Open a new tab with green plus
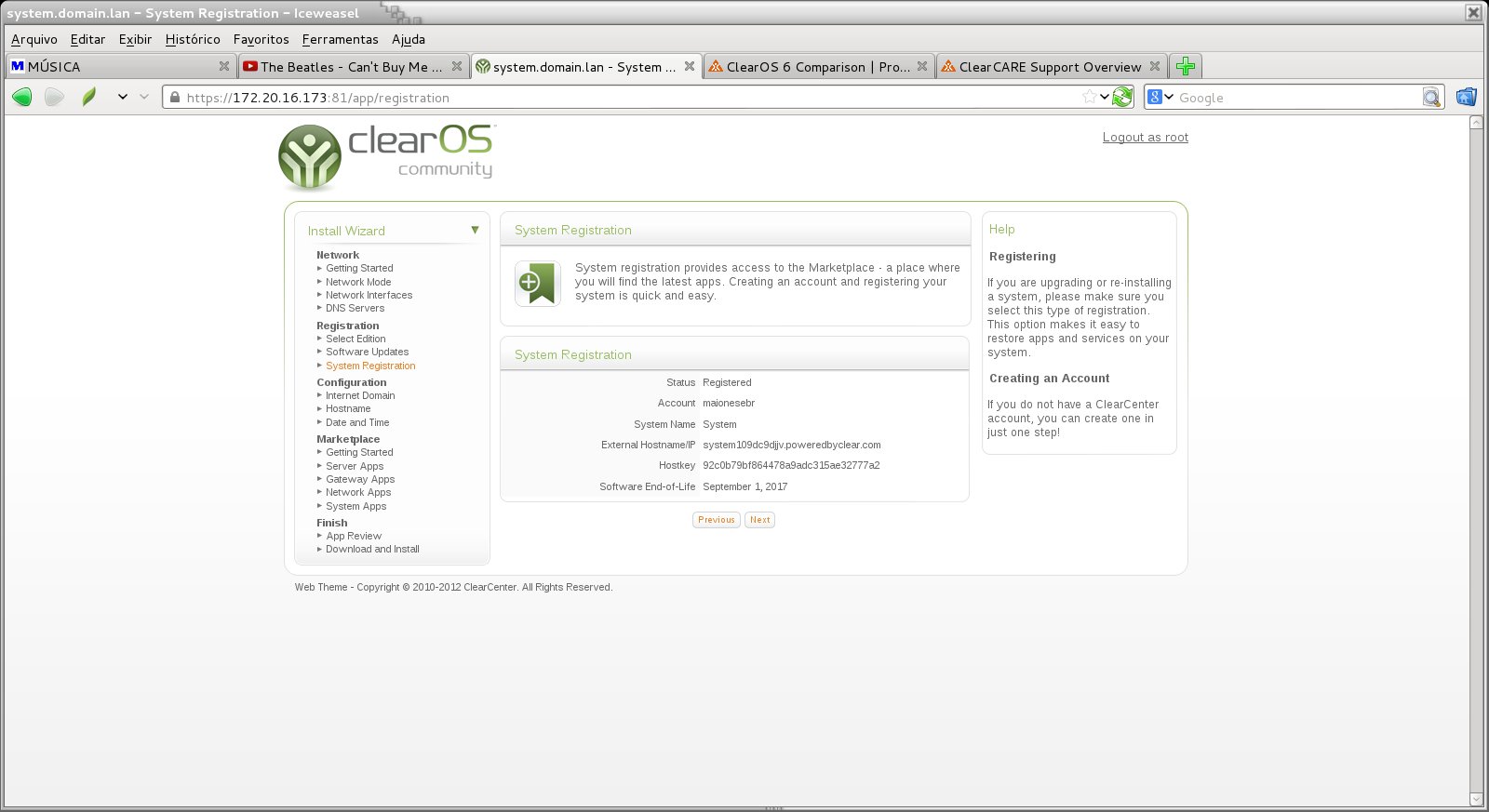 pos(1185,66)
